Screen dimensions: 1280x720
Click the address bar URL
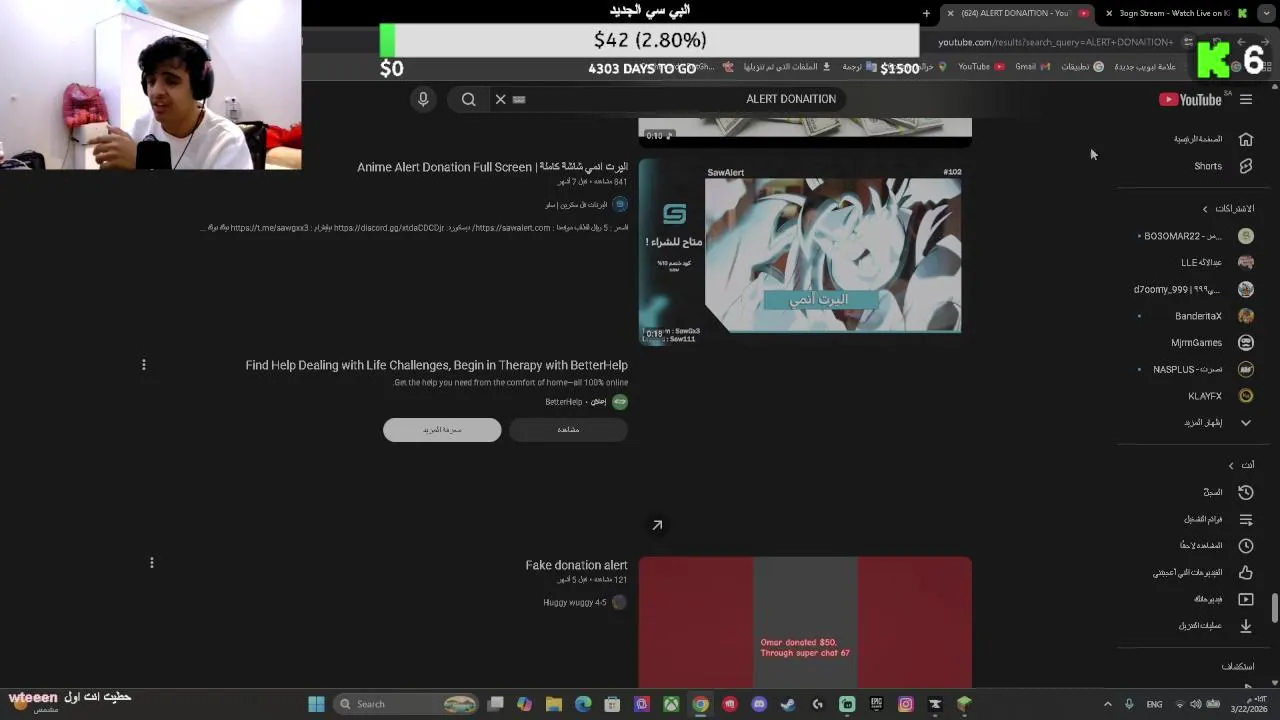[x=1055, y=42]
